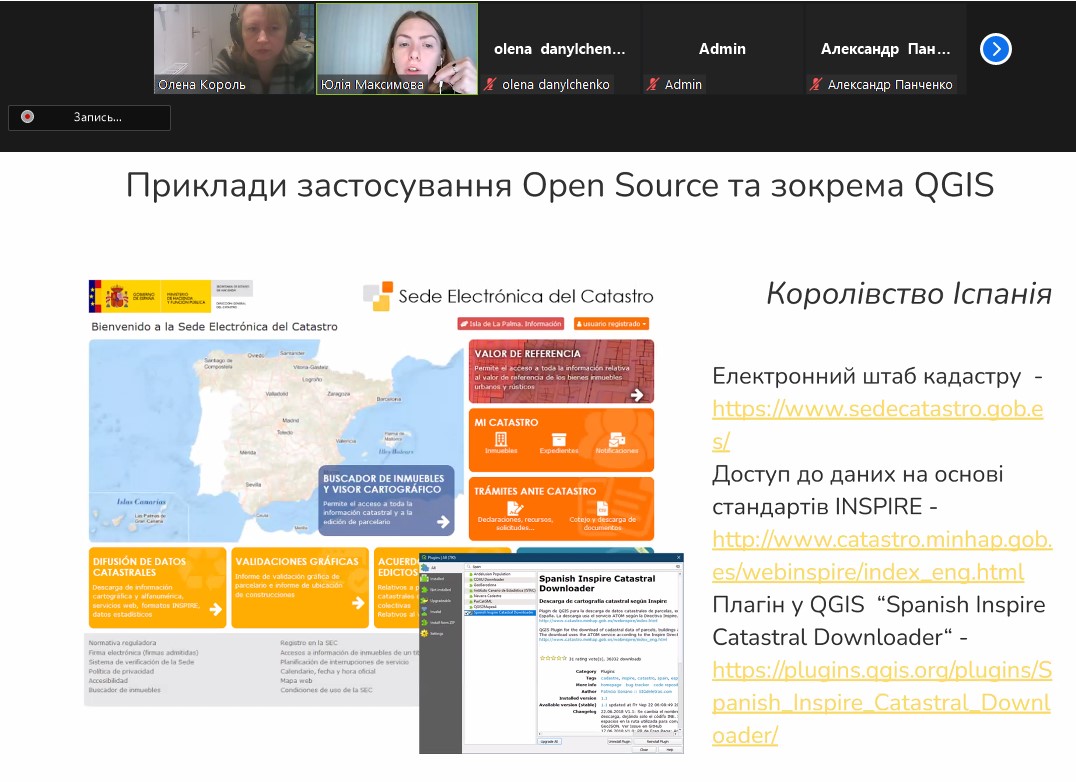The height and width of the screenshot is (782, 1076).
Task: Click Александр Панченко's muted microphone icon
Action: click(816, 85)
